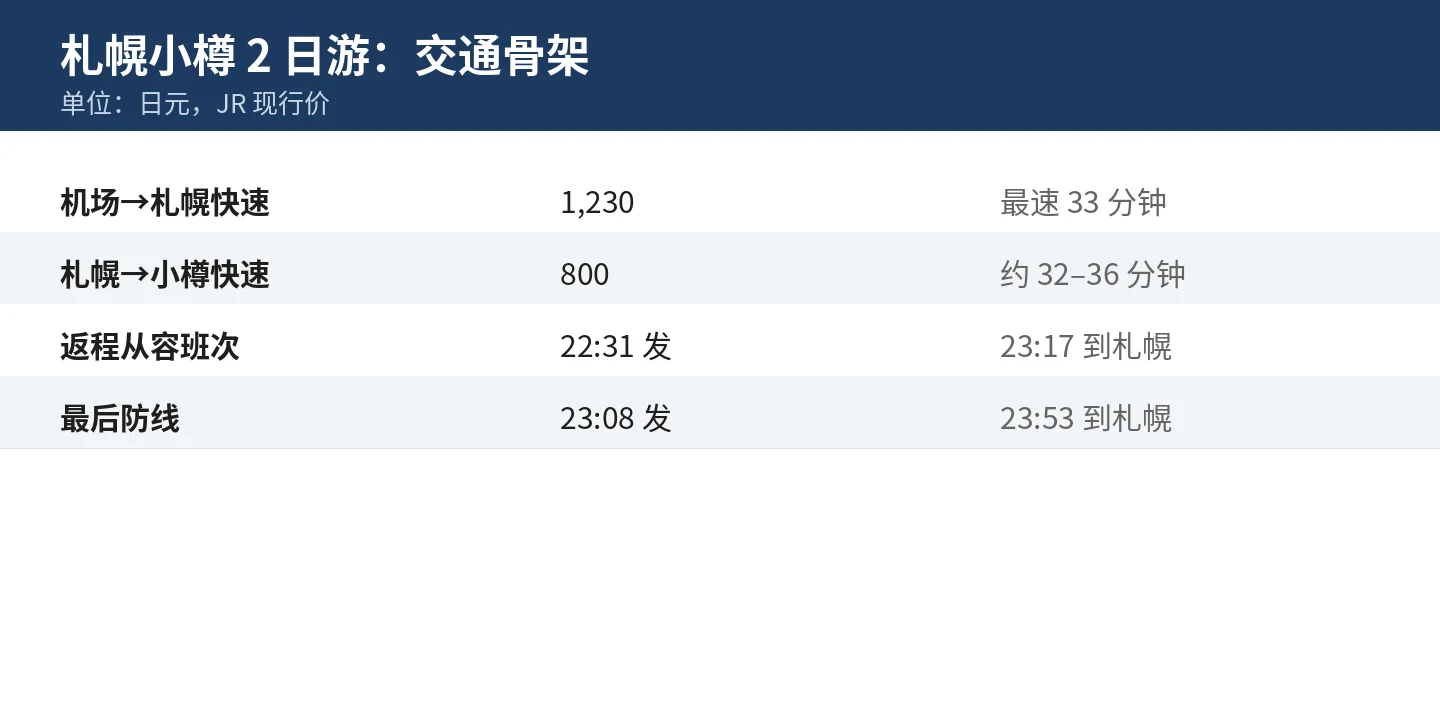This screenshot has width=1440, height=720.
Task: Select the shaded 札幌→小樽快速 table row
Action: pos(720,268)
